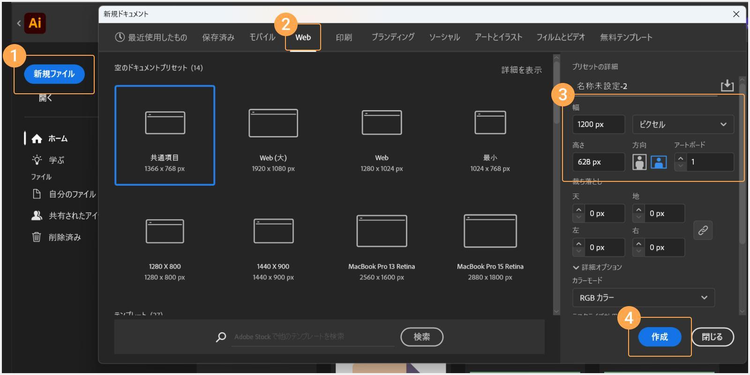750x375 pixels.
Task: Open 削除済み trash icon item
Action: 37,237
